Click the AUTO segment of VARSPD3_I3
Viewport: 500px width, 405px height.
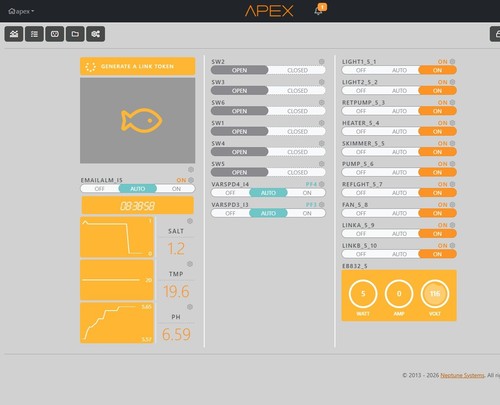coord(268,213)
